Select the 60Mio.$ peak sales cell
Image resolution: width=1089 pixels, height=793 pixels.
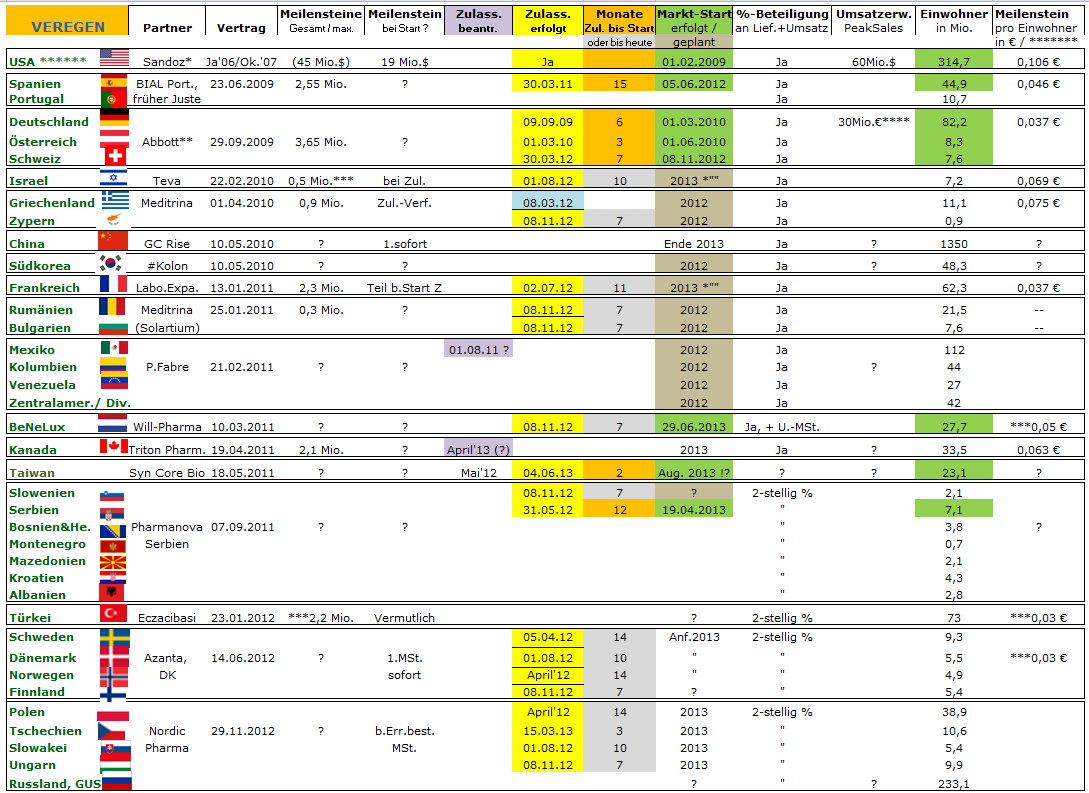click(x=874, y=62)
